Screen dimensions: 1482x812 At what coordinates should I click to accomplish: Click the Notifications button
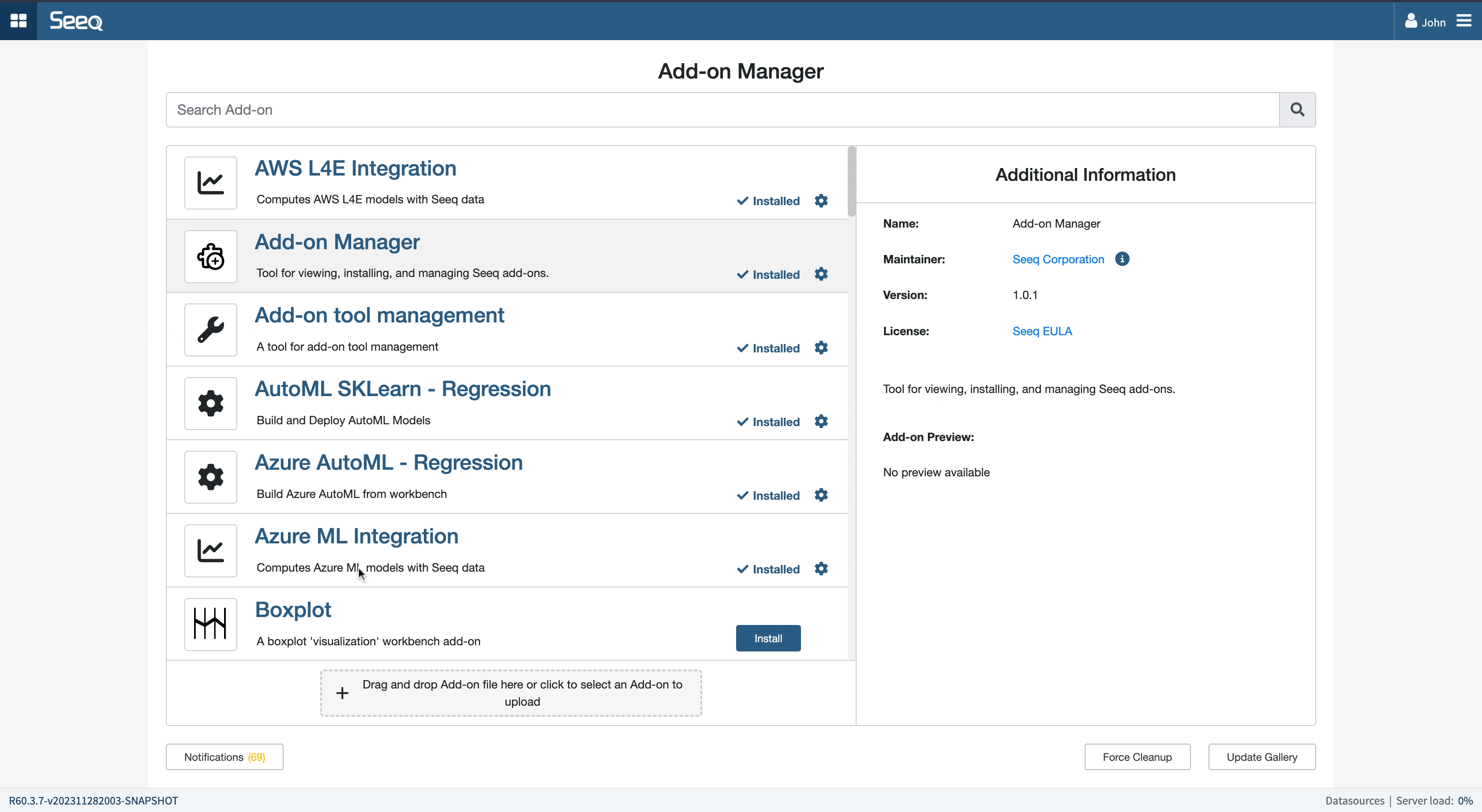(x=225, y=757)
